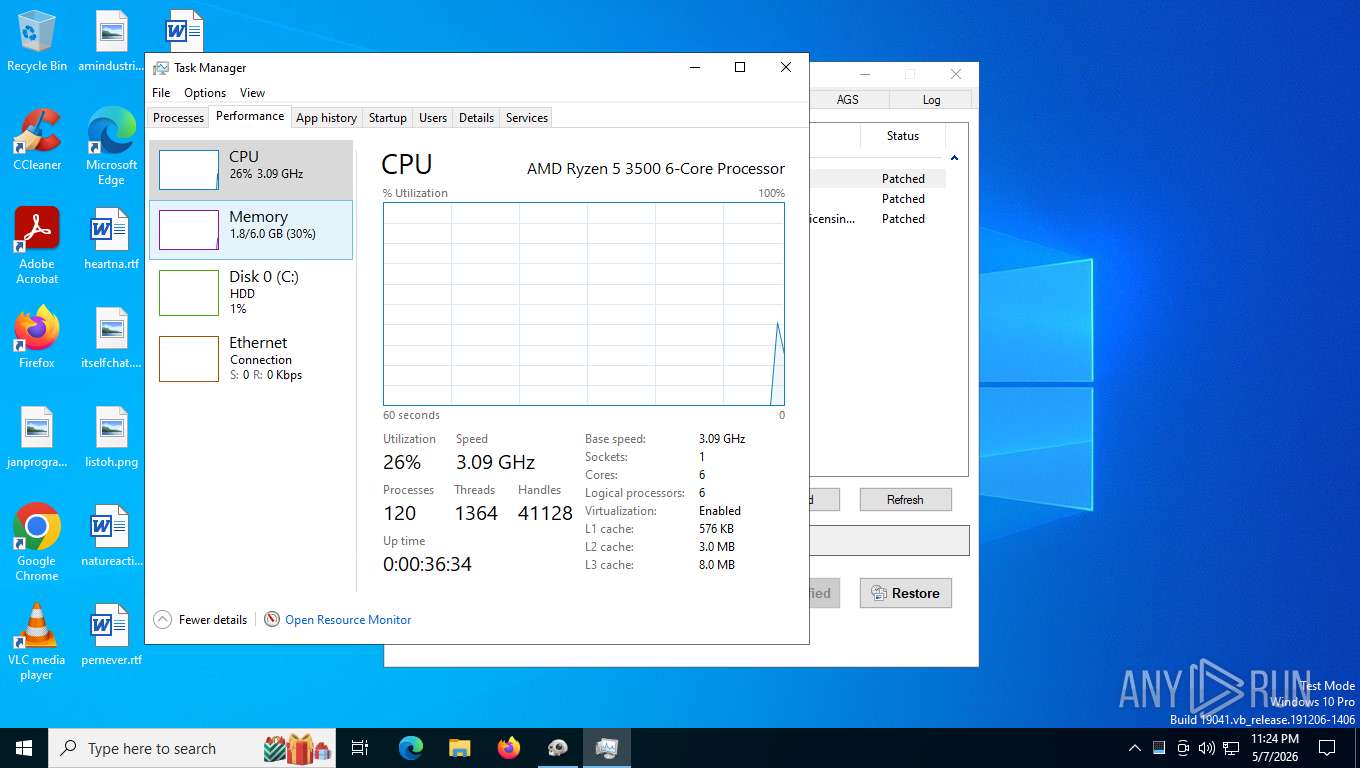Viewport: 1360px width, 768px height.
Task: Switch to the Users tab
Action: click(x=433, y=118)
